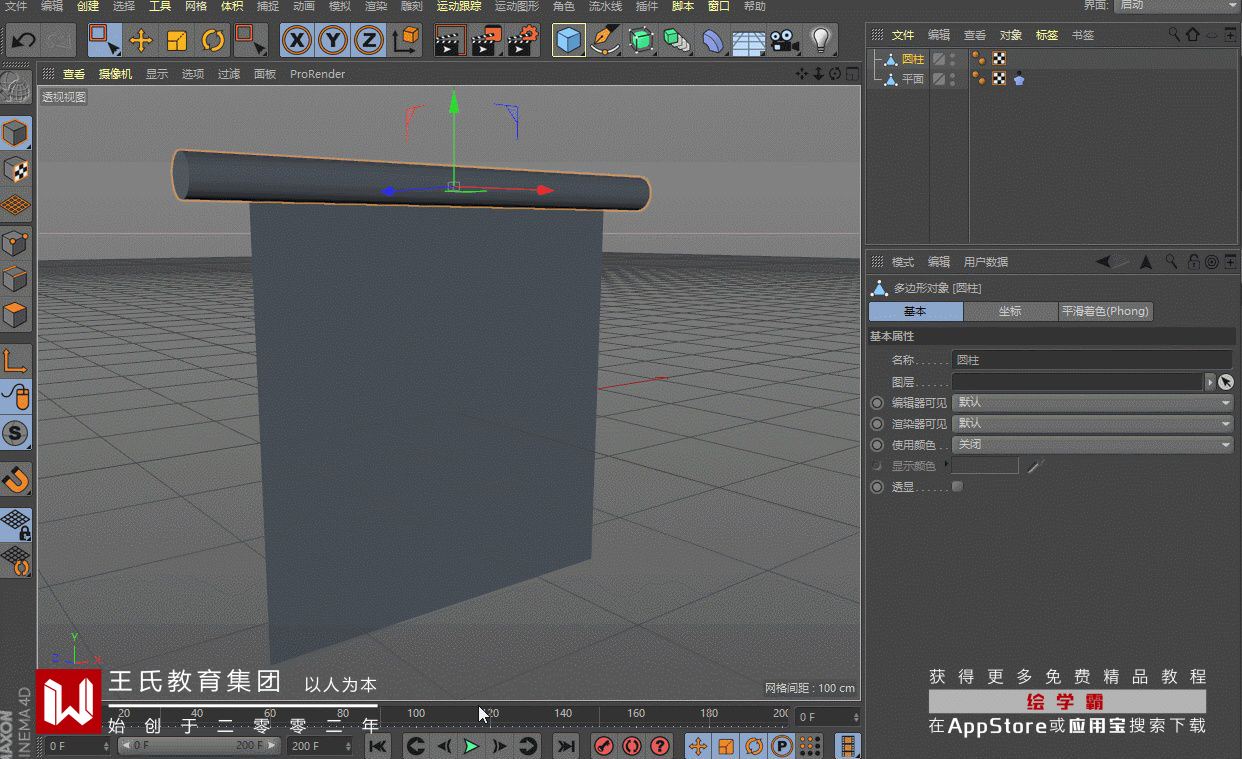
Task: Select the Move tool in top toolbar
Action: click(141, 41)
